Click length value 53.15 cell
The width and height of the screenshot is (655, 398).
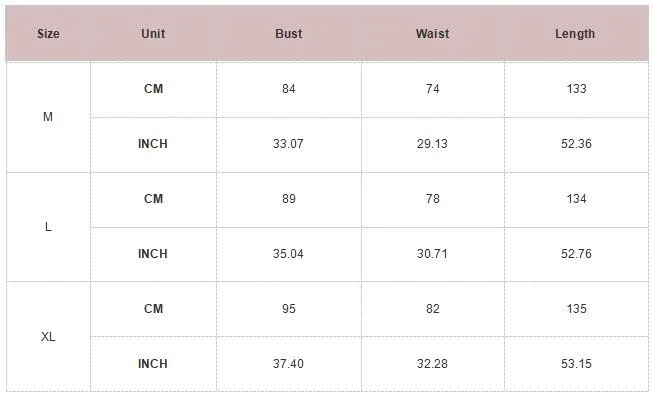tap(576, 364)
